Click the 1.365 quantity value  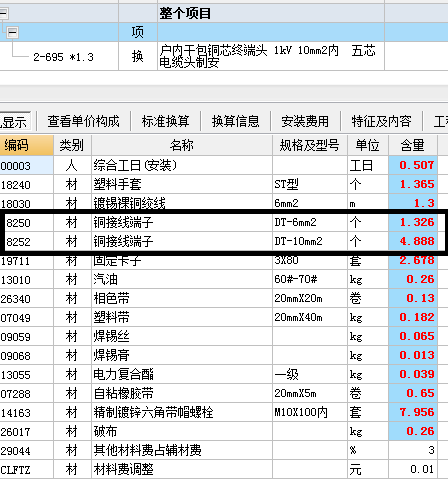(413, 184)
